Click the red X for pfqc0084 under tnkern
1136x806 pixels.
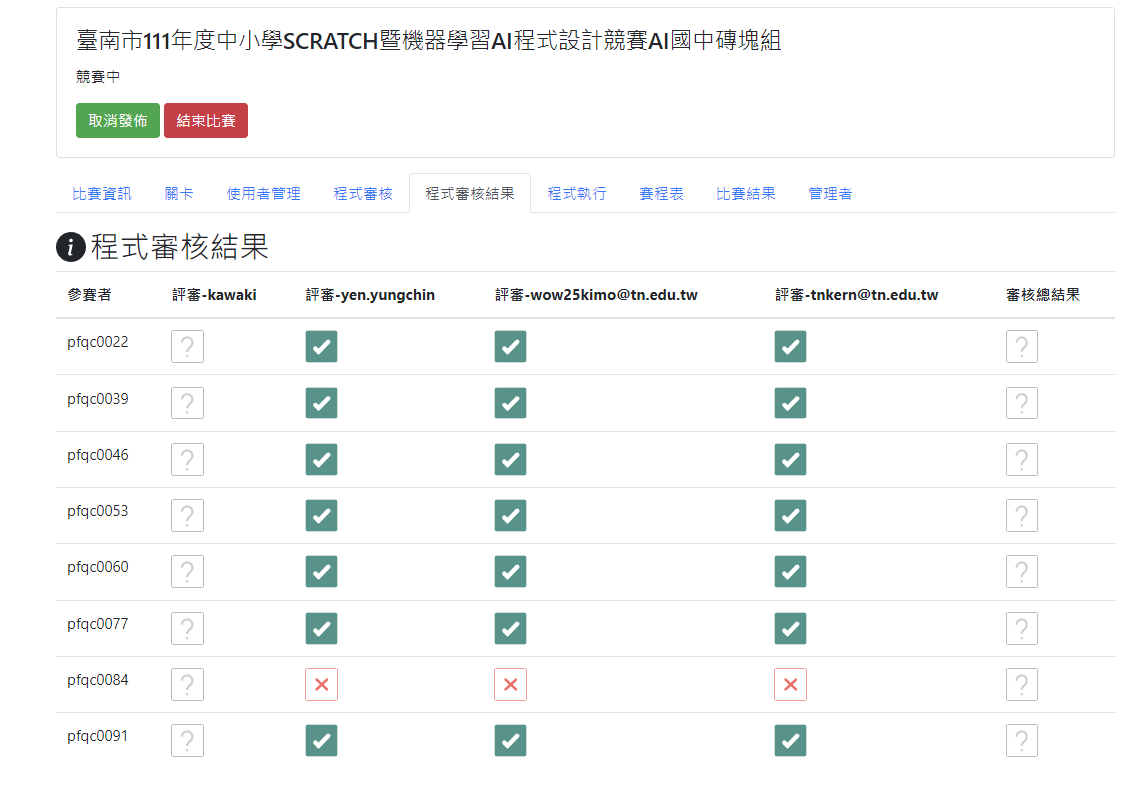(x=790, y=685)
